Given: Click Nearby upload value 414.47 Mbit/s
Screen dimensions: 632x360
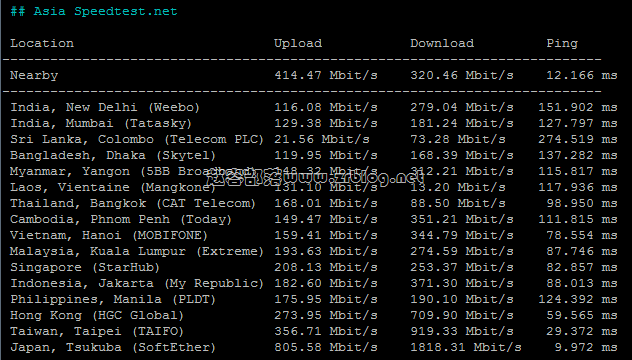Looking at the screenshot, I should [x=326, y=75].
